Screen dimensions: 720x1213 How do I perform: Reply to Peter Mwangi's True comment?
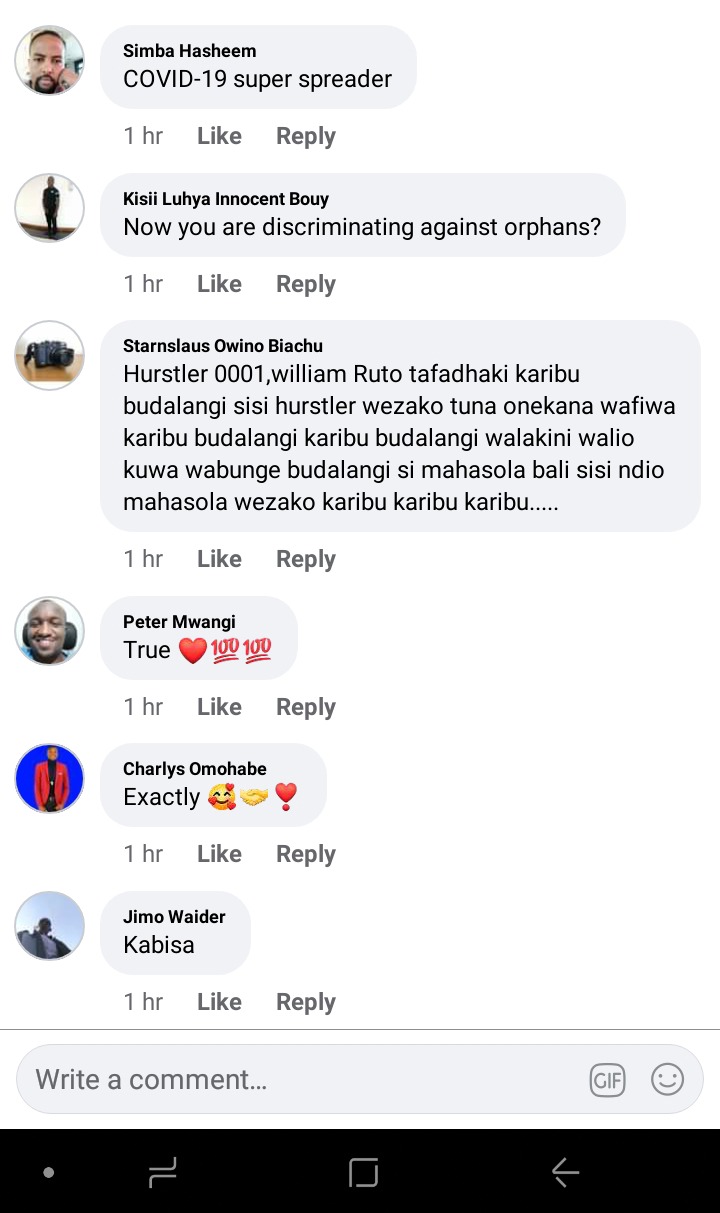point(306,707)
